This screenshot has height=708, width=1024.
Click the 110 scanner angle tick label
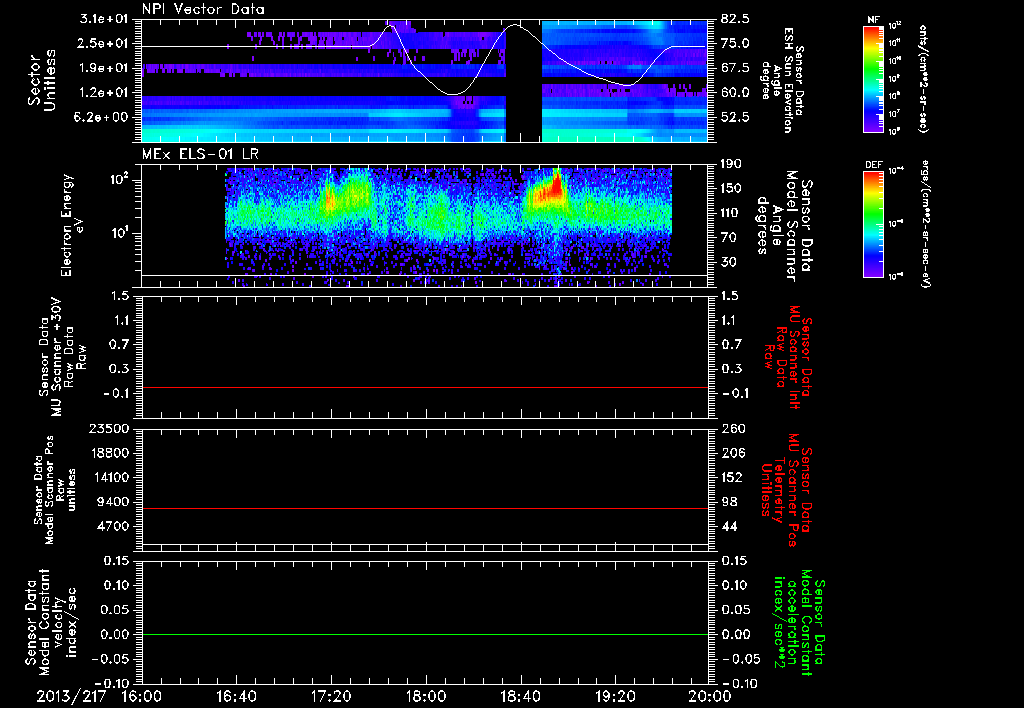tap(731, 213)
